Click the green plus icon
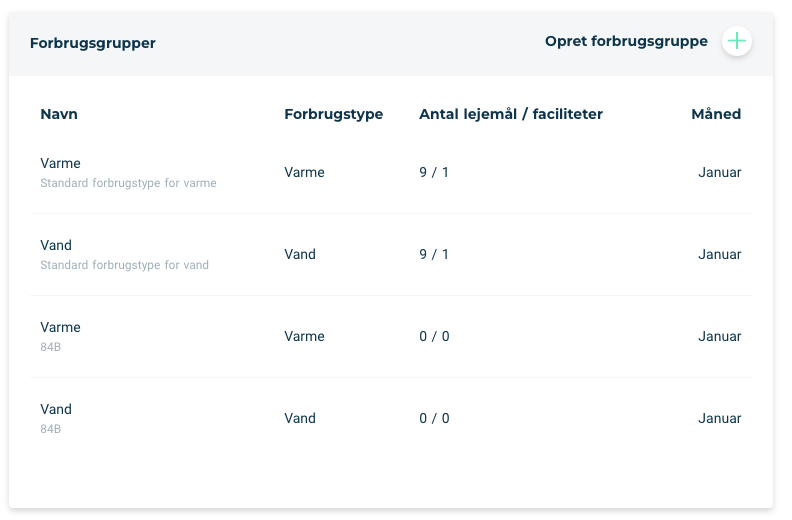 click(736, 41)
